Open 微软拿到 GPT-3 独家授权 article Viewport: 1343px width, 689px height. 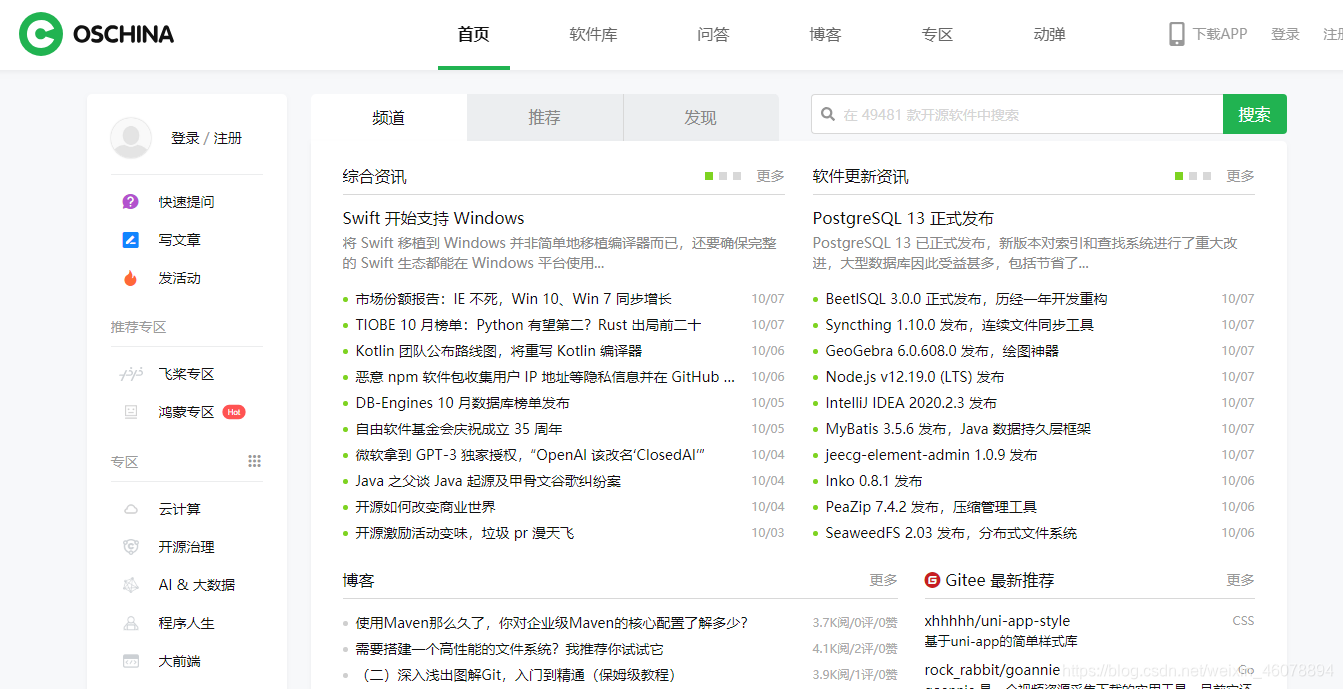click(531, 455)
